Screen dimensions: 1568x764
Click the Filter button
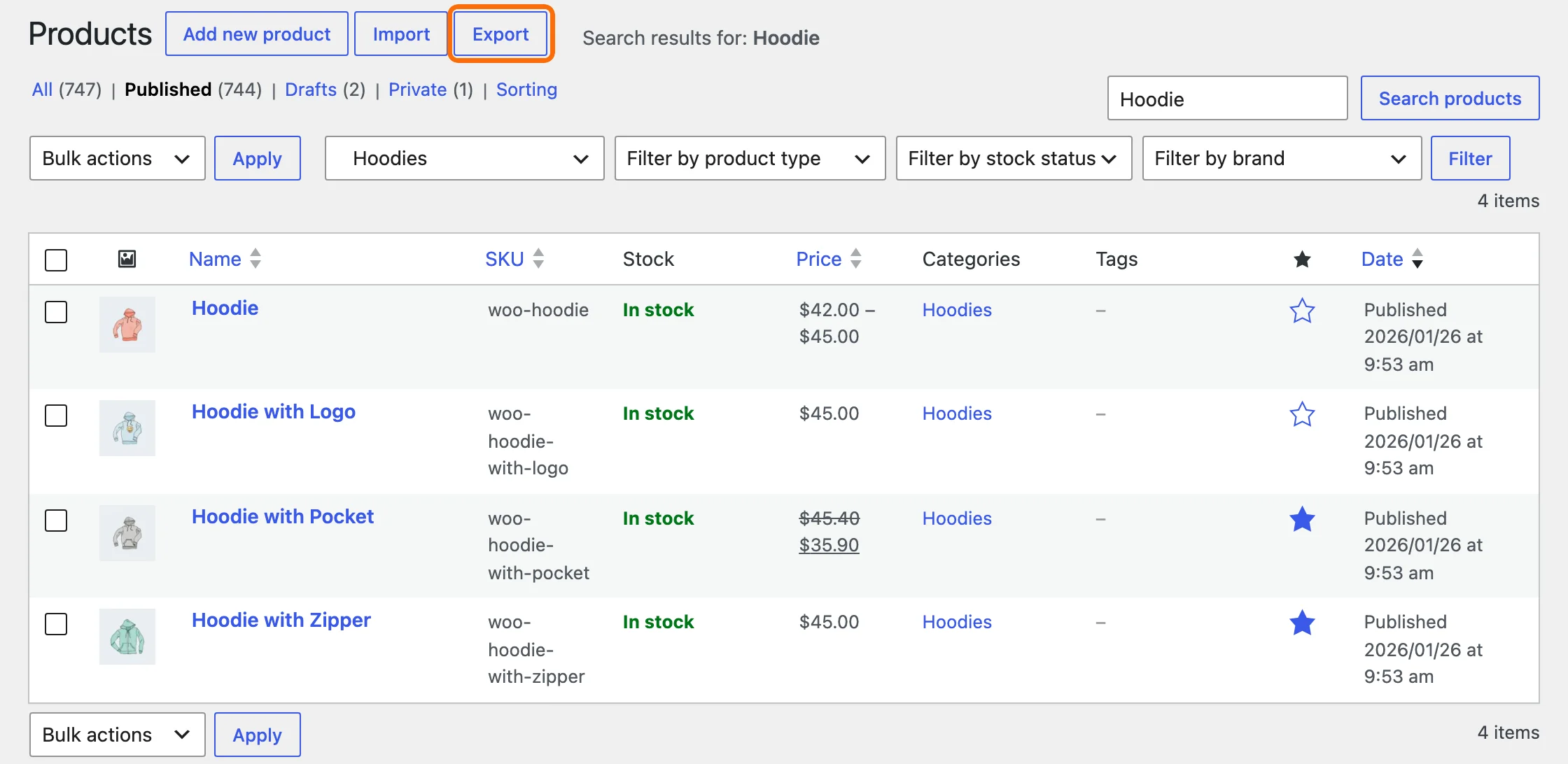(1470, 158)
